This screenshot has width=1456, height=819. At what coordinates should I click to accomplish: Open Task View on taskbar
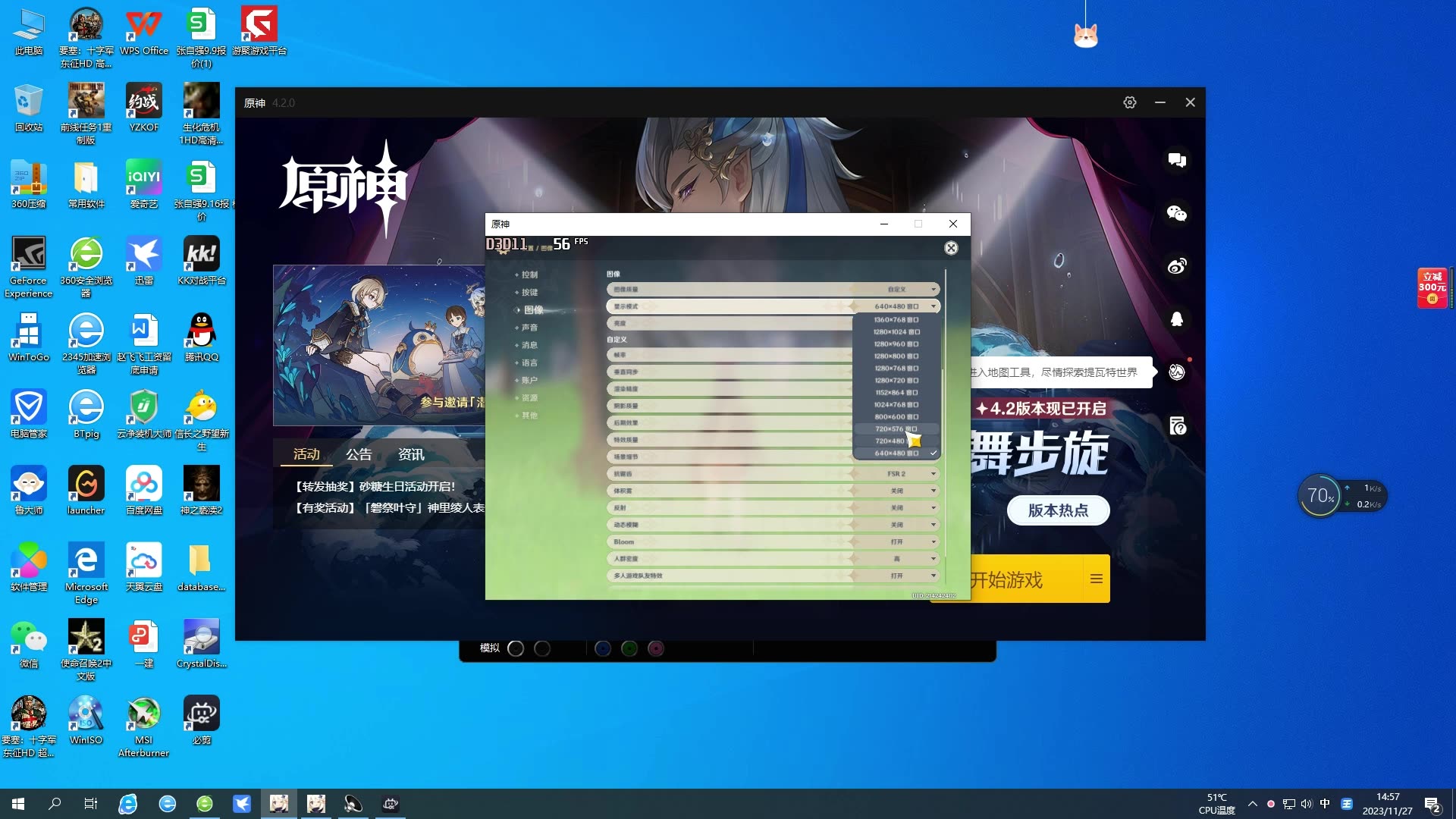point(90,804)
